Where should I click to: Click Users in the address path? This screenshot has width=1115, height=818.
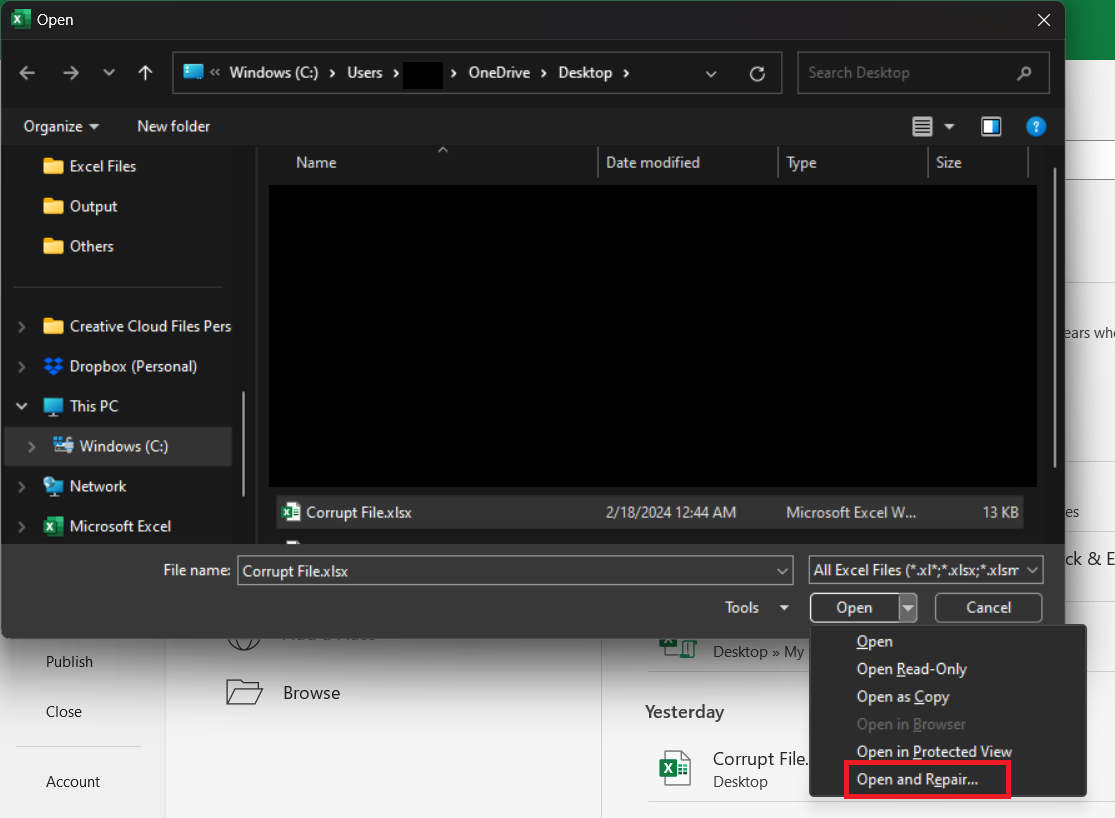click(365, 73)
